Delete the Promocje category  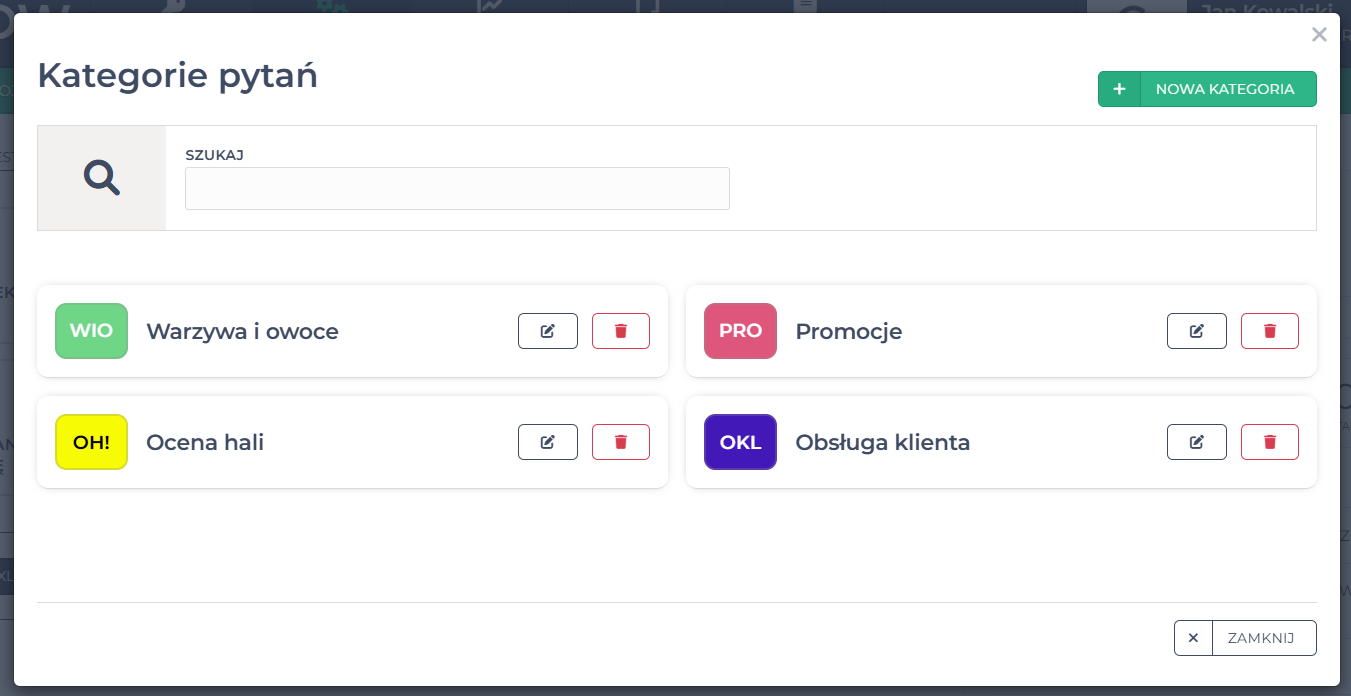pyautogui.click(x=1269, y=331)
